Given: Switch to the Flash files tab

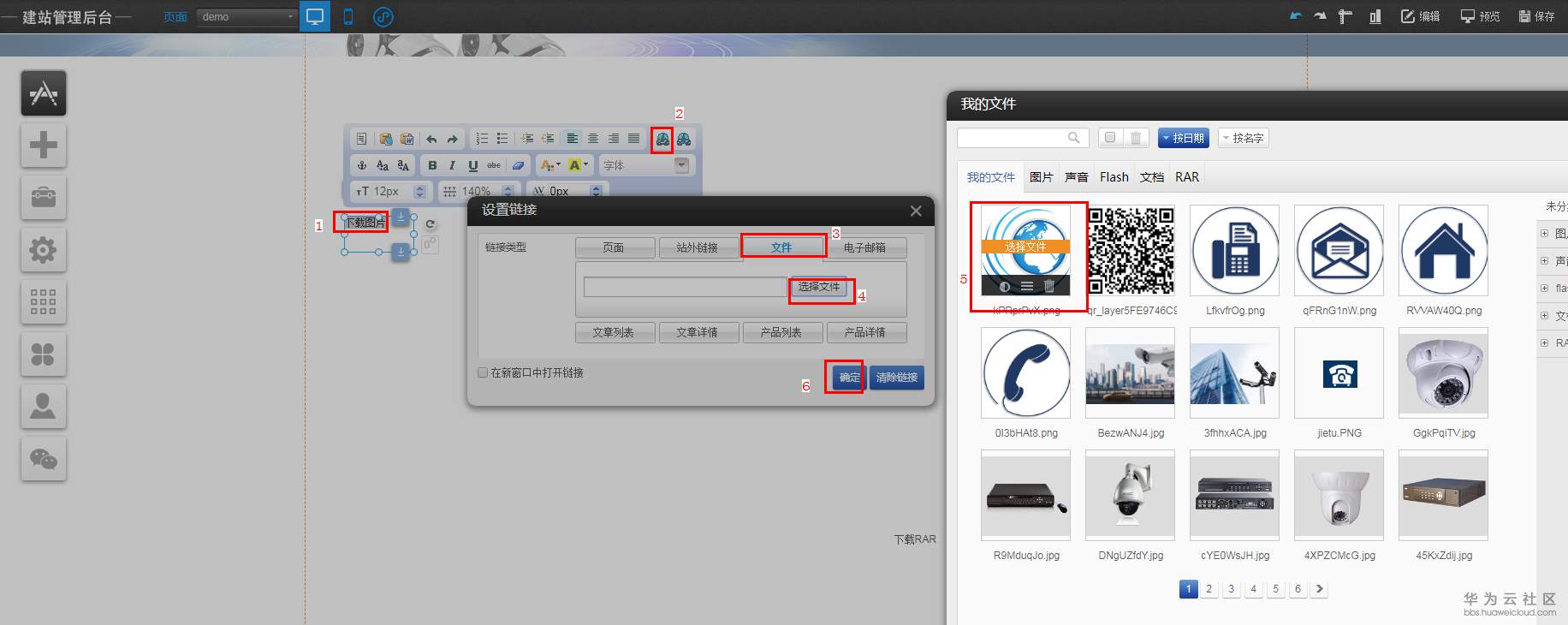Looking at the screenshot, I should point(1114,177).
